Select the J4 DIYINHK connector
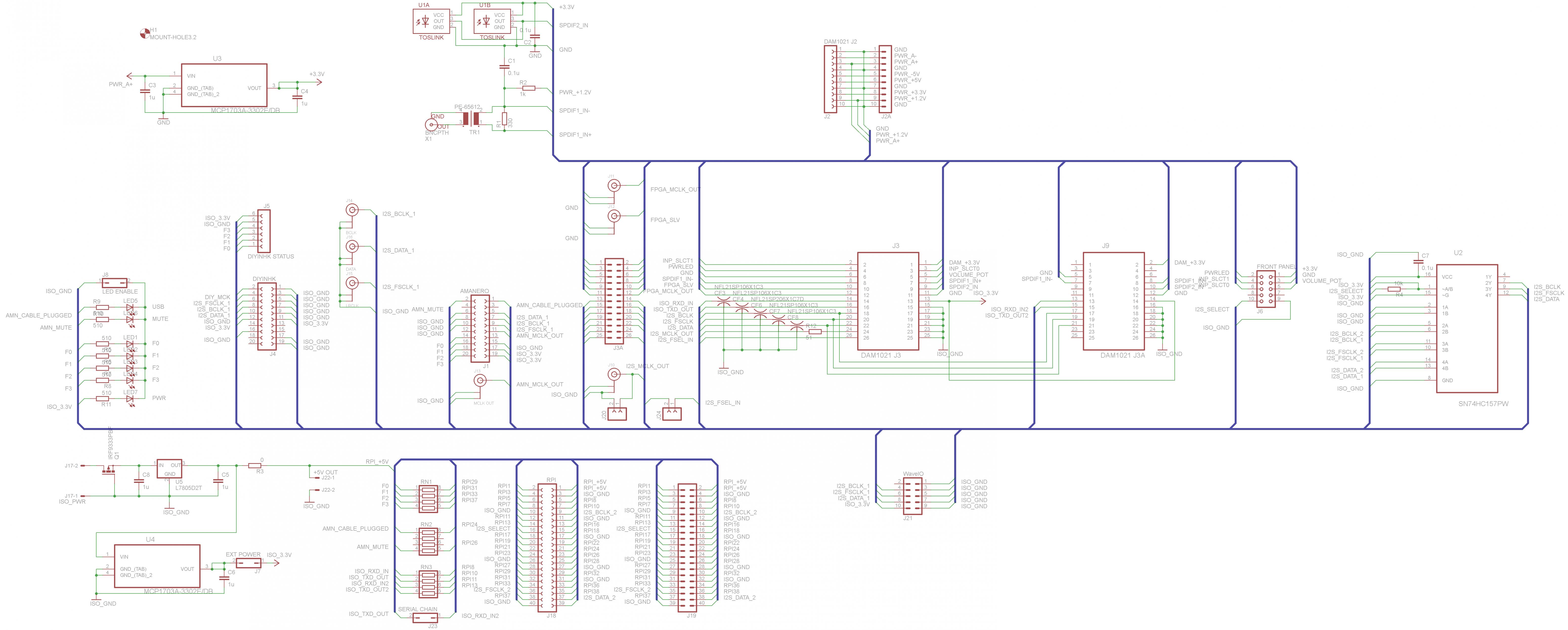1568x630 pixels. pyautogui.click(x=267, y=317)
